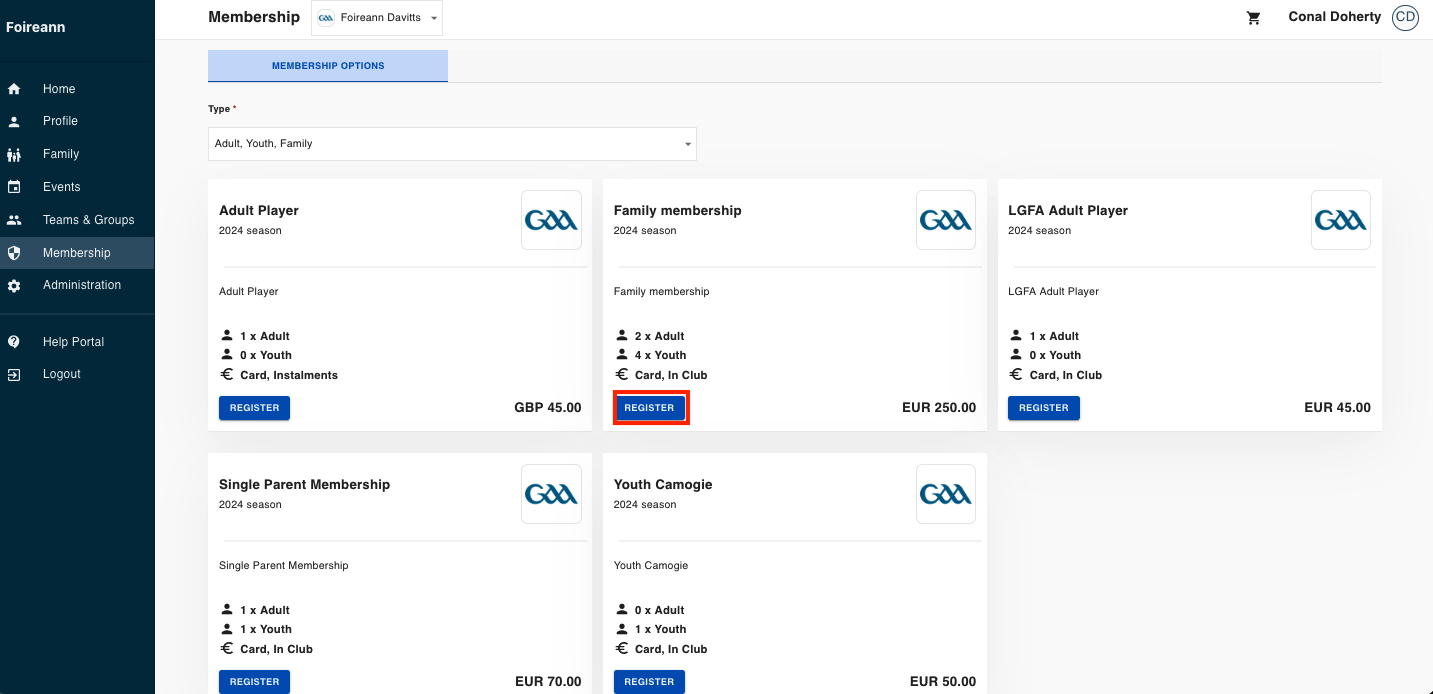Click the LGFA Adult Player card title
1433x694 pixels.
point(1068,210)
